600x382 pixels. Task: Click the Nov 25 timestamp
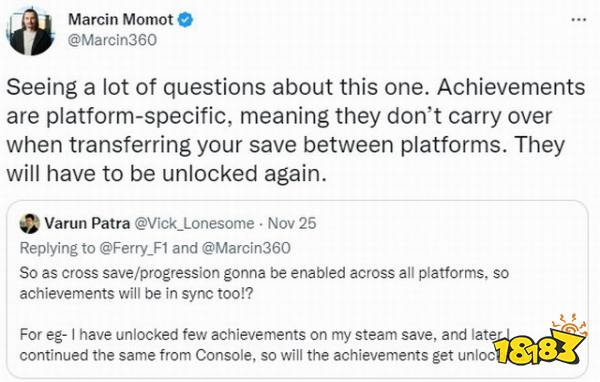coord(292,223)
